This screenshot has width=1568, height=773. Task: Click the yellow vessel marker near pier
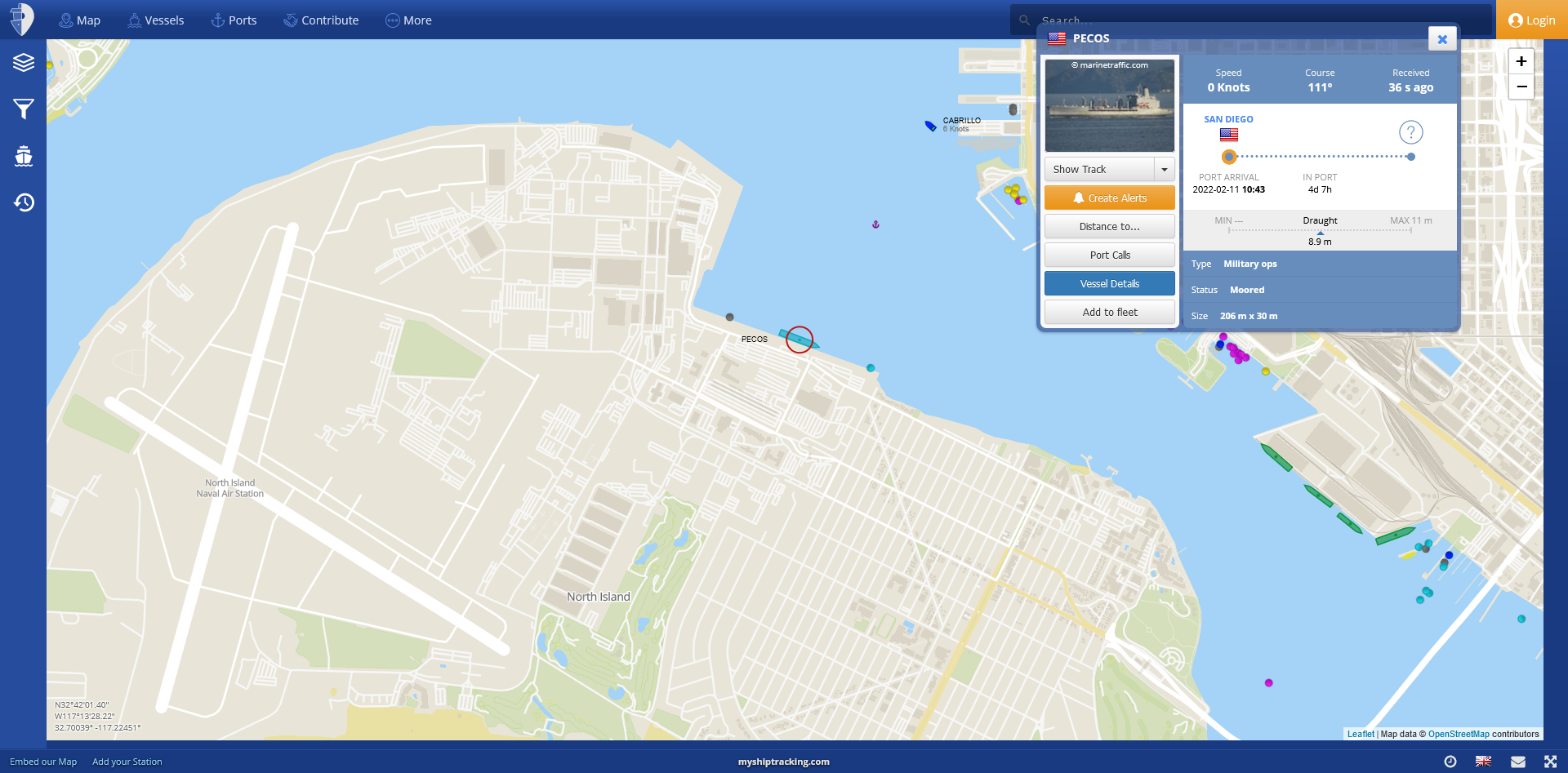tap(1407, 555)
